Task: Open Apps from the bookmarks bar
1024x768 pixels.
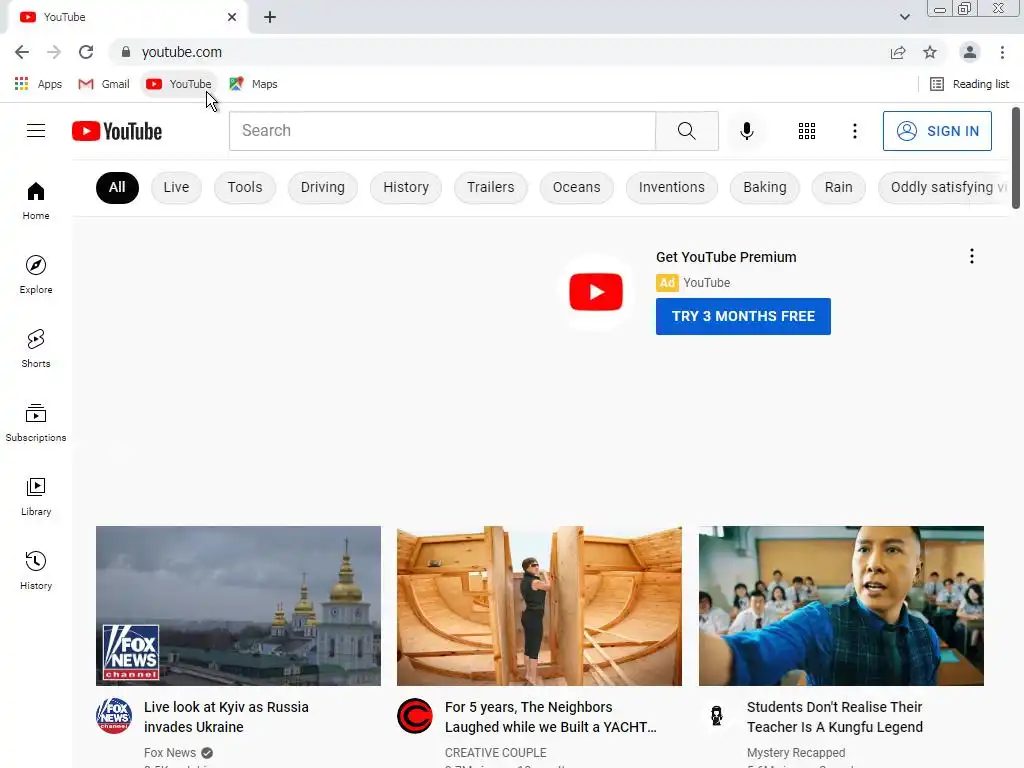Action: [38, 84]
